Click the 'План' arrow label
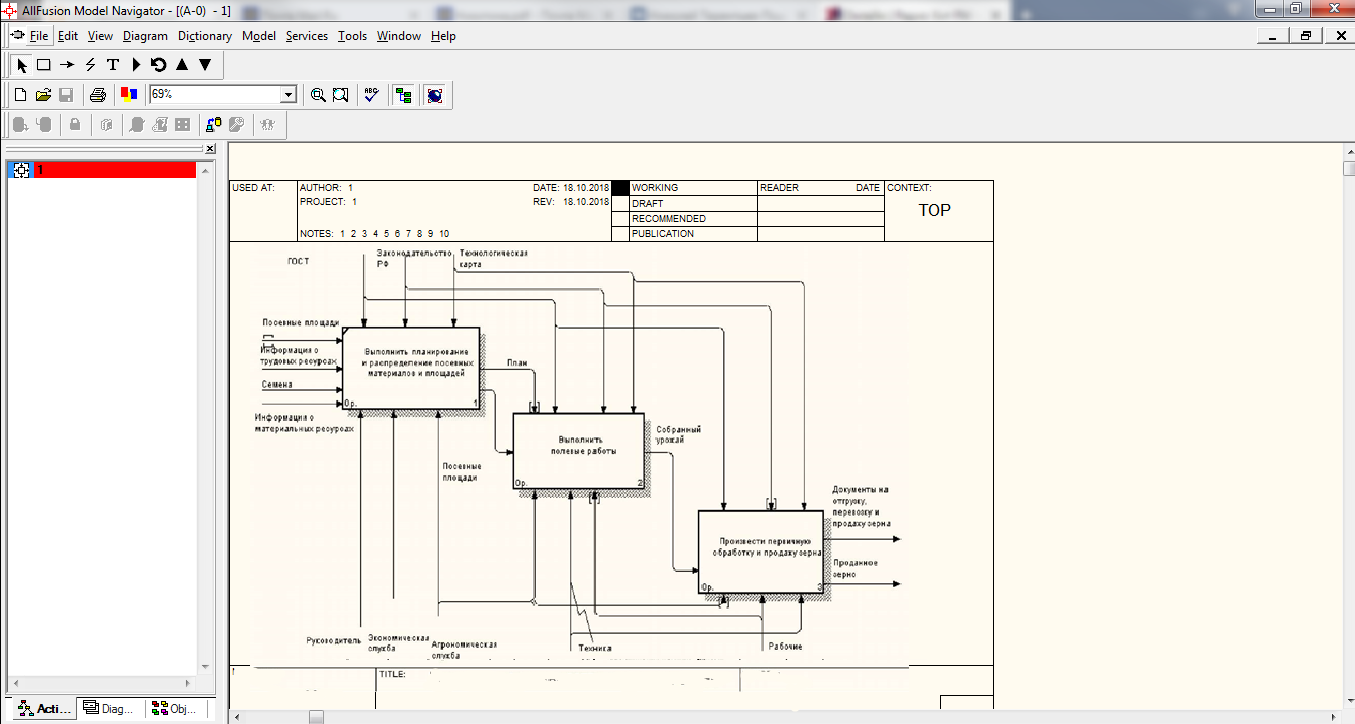1355x724 pixels. (517, 364)
